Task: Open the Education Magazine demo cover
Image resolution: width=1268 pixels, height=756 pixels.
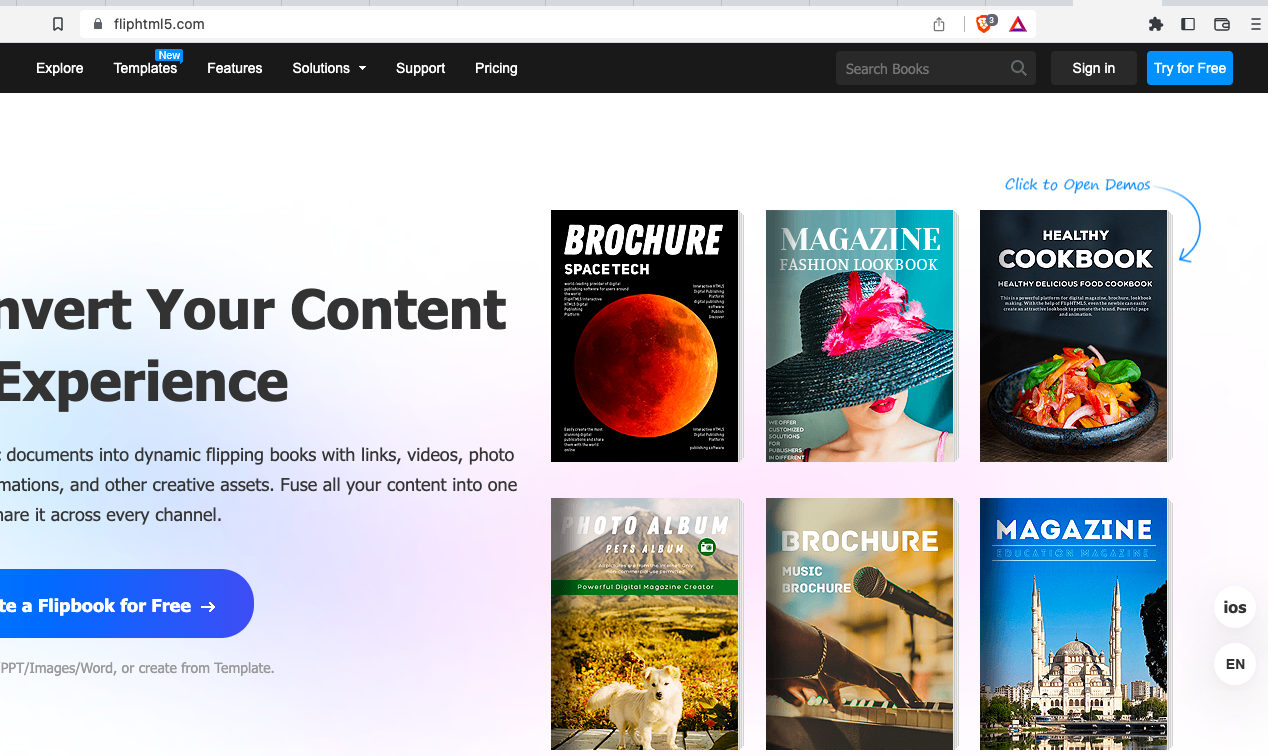Action: point(1074,624)
